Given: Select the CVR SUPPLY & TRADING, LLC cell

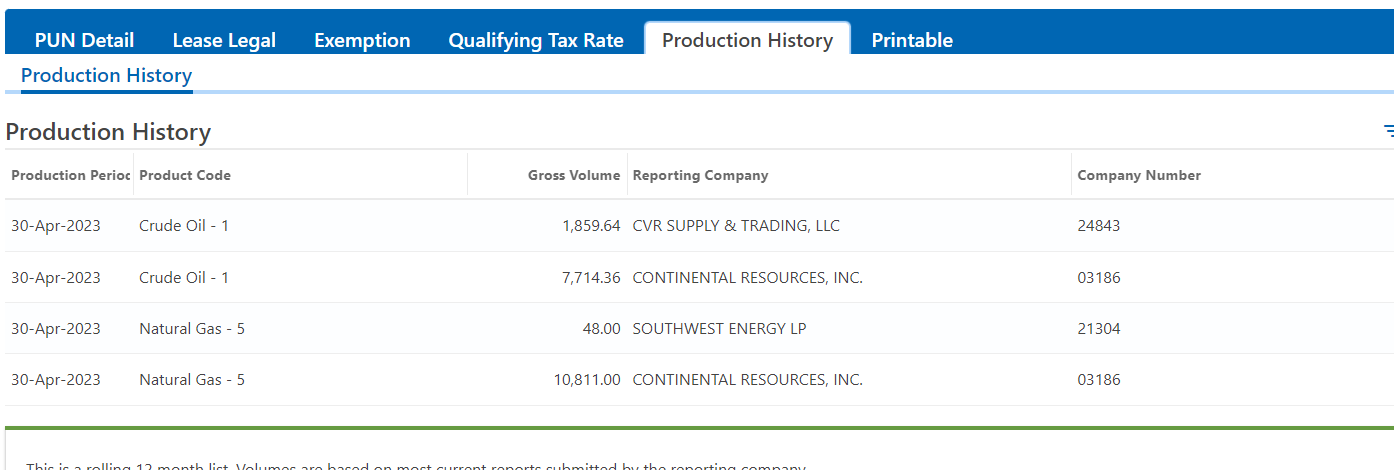Looking at the screenshot, I should (x=736, y=226).
